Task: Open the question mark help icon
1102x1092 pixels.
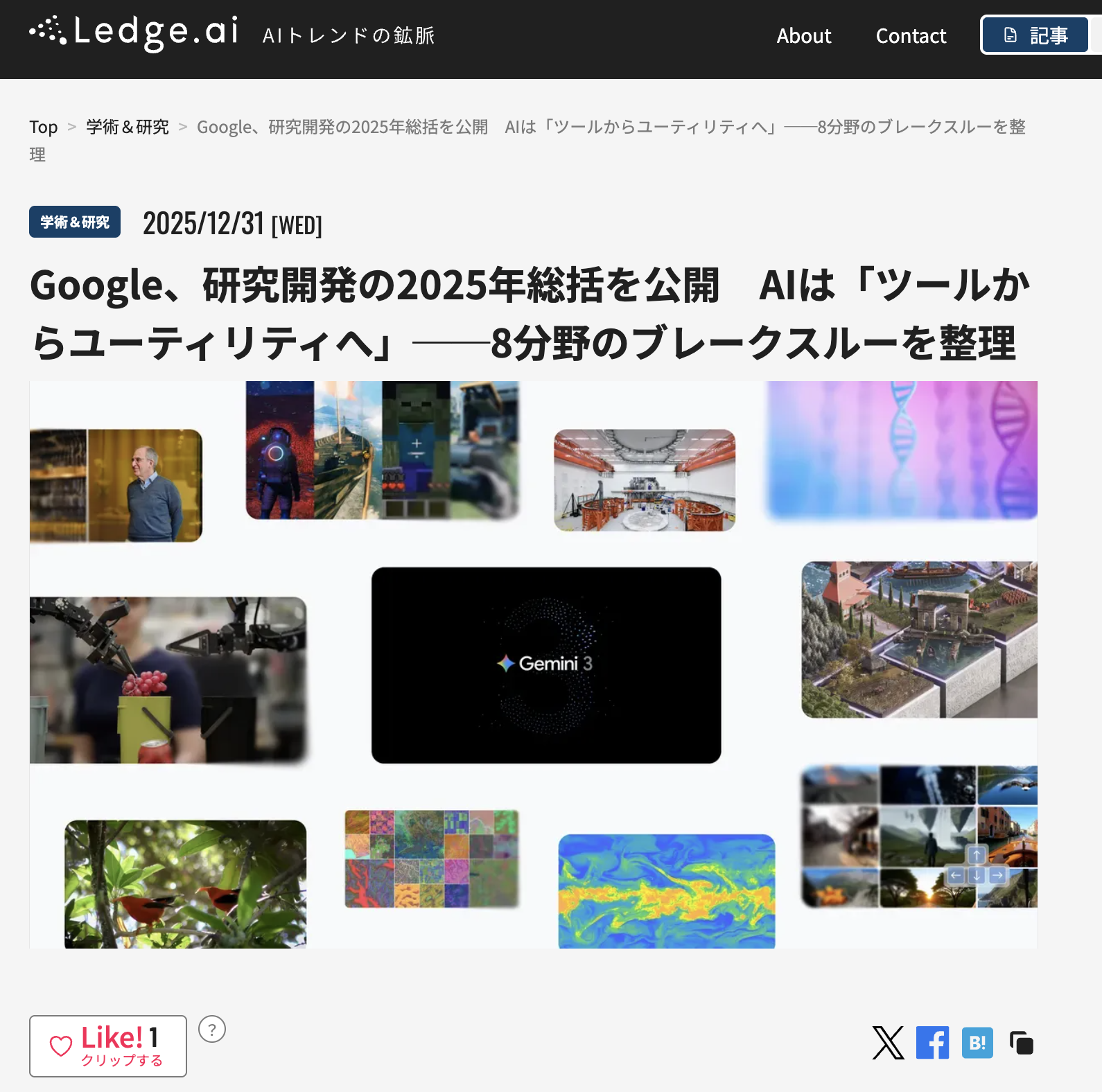Action: click(212, 1029)
